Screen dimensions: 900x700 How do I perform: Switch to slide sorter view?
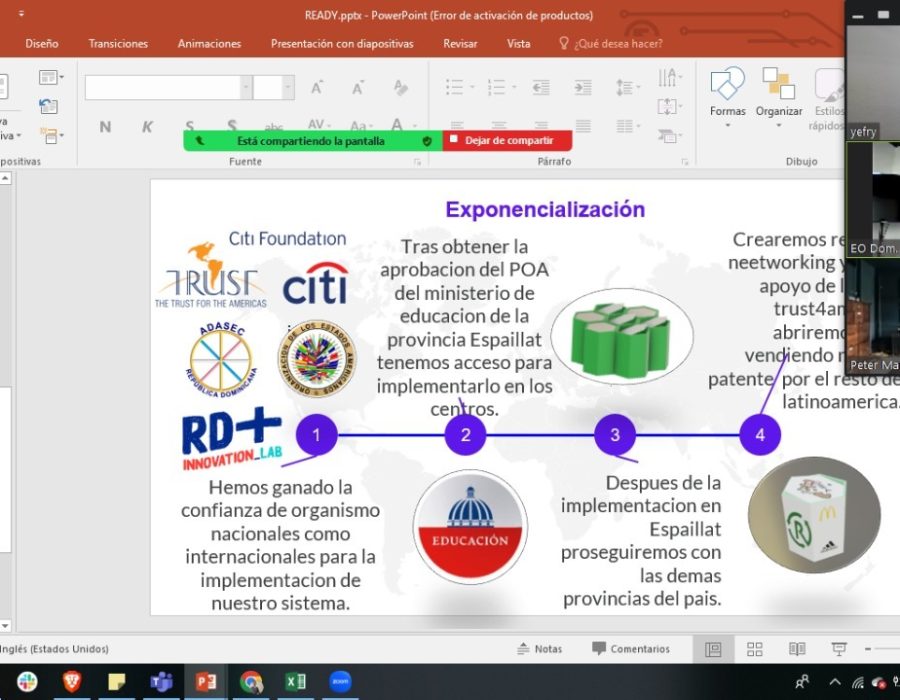[755, 648]
